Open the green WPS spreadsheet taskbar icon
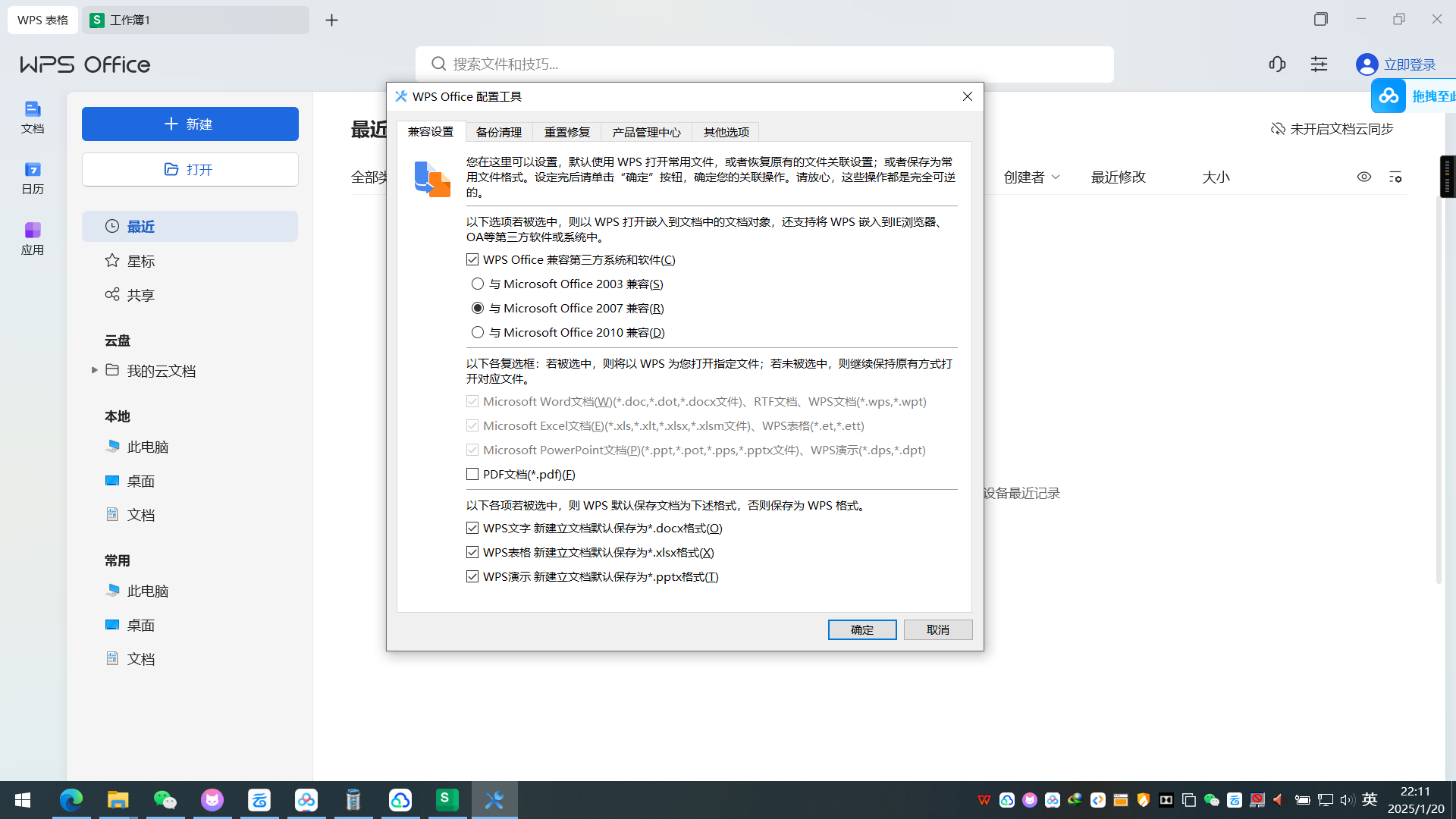The image size is (1456, 819). click(447, 800)
